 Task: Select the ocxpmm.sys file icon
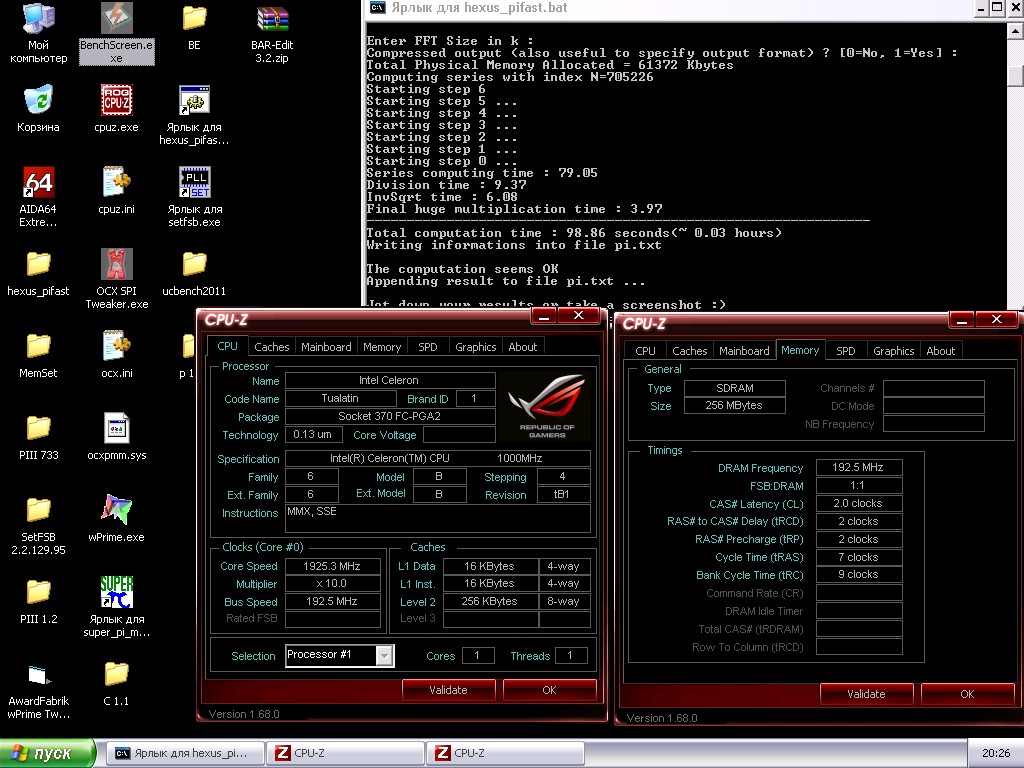click(116, 436)
